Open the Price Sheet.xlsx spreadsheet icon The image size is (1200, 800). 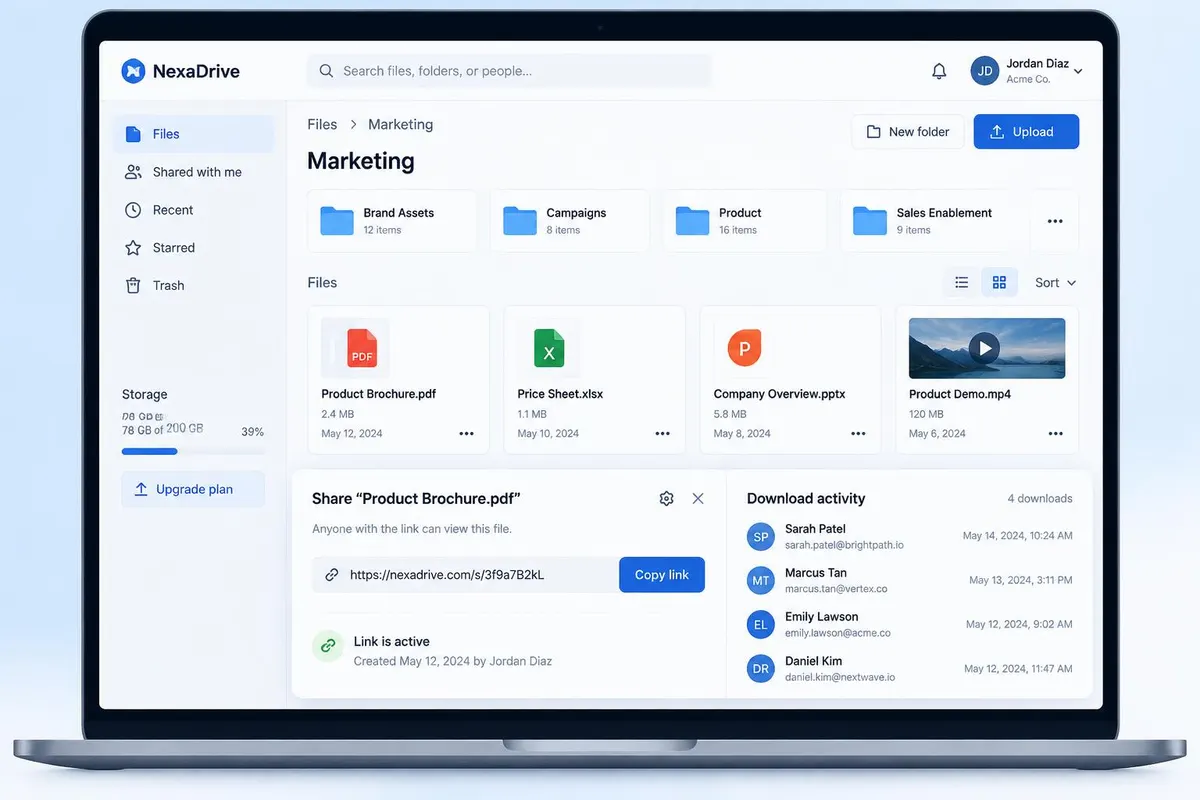[549, 348]
